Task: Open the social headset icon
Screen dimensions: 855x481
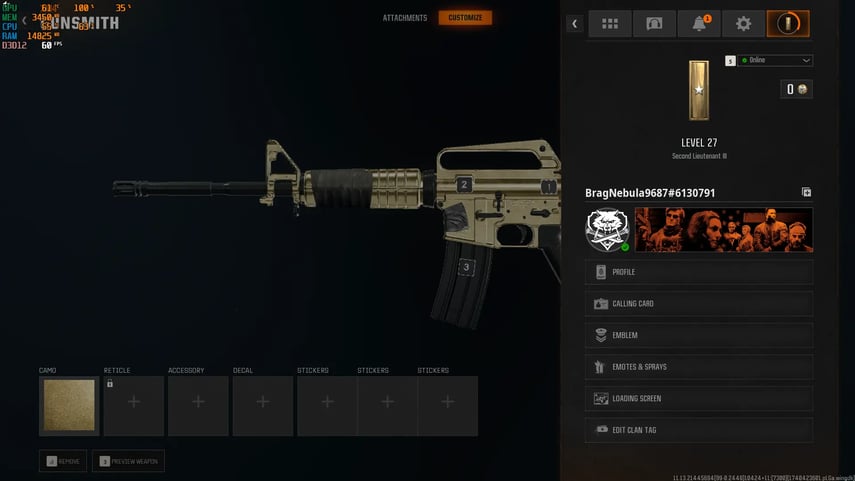Action: click(654, 23)
